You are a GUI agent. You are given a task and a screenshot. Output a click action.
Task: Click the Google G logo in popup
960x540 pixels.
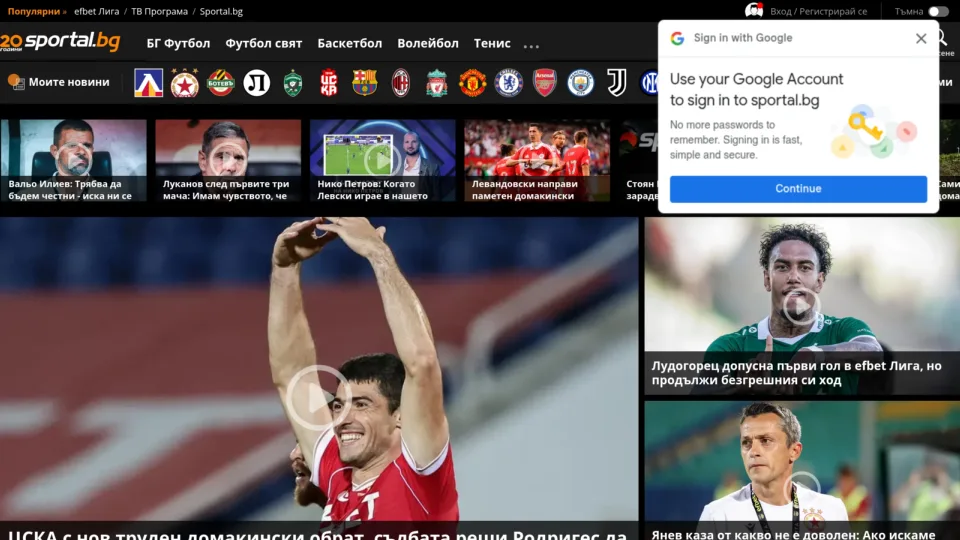point(677,38)
